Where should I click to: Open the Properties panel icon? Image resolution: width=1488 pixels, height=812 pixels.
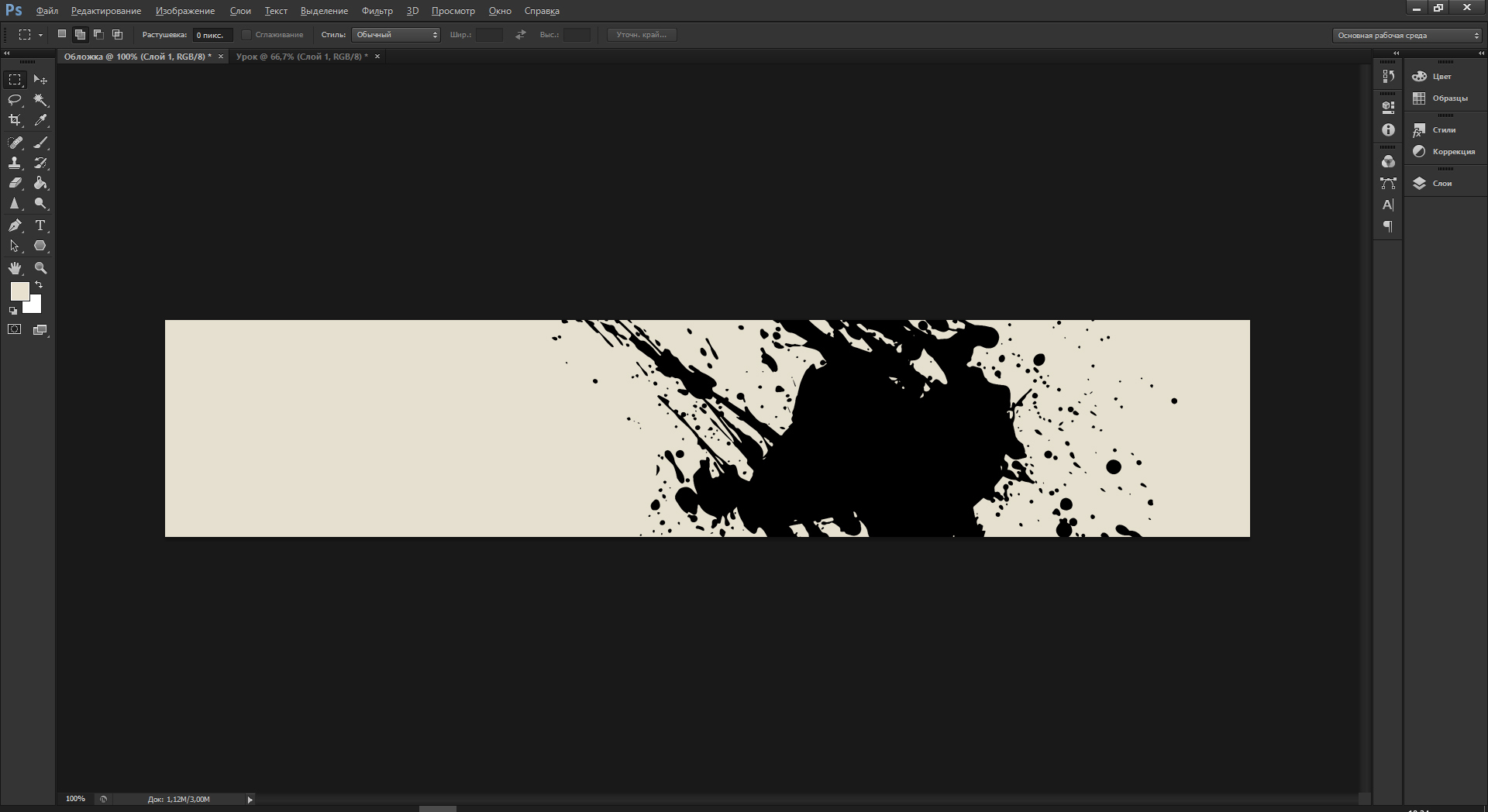point(1388,106)
